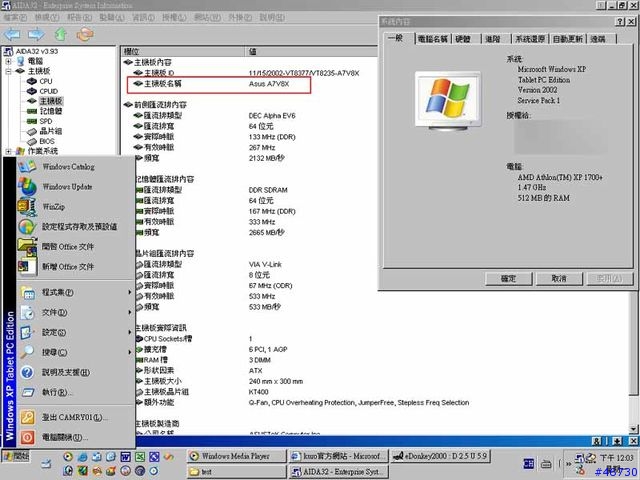The height and width of the screenshot is (480, 640).
Task: Expand the 搜尋 submenu in Start menu
Action: click(76, 352)
